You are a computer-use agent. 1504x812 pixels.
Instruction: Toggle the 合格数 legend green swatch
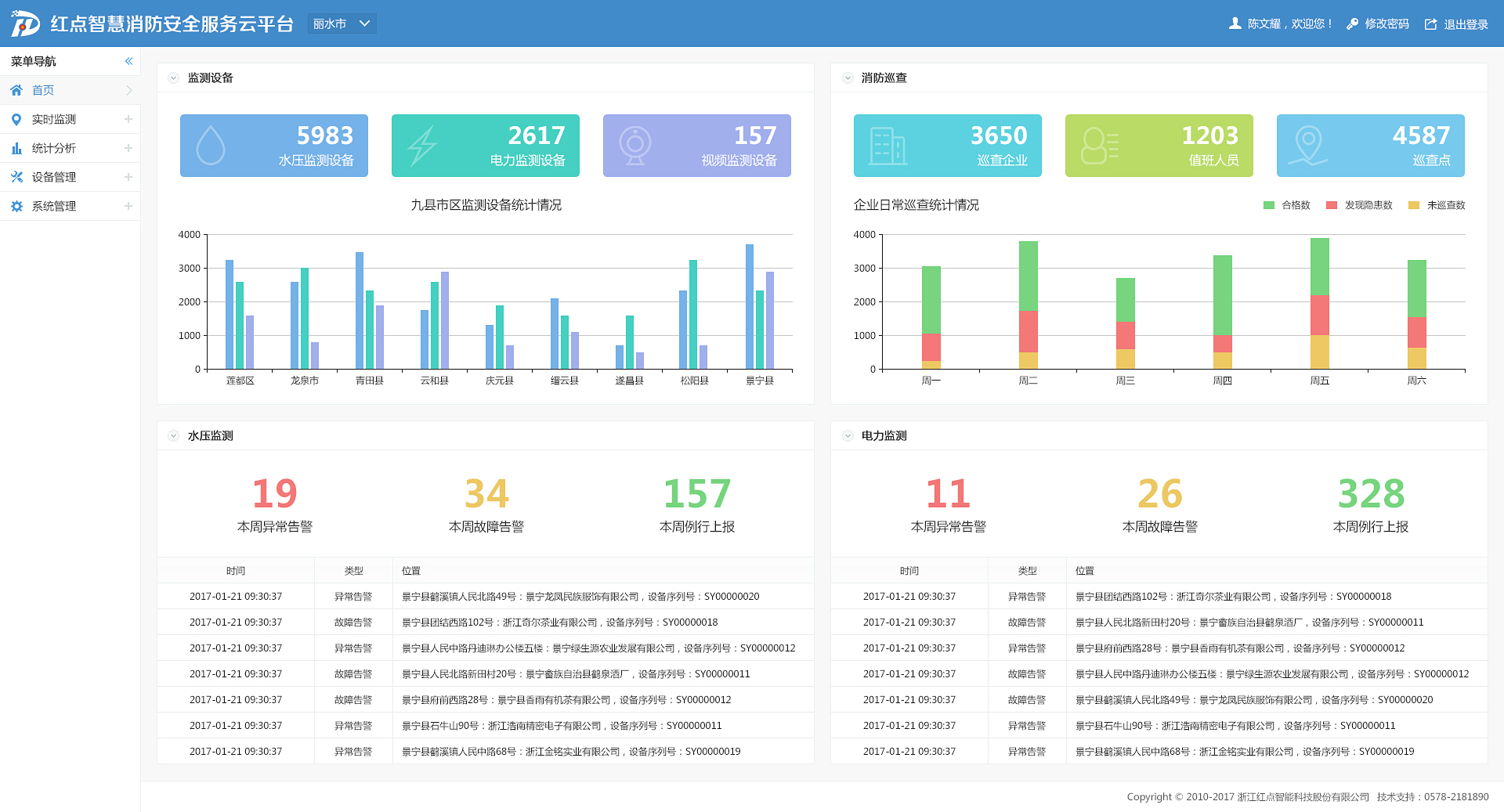click(x=1269, y=205)
